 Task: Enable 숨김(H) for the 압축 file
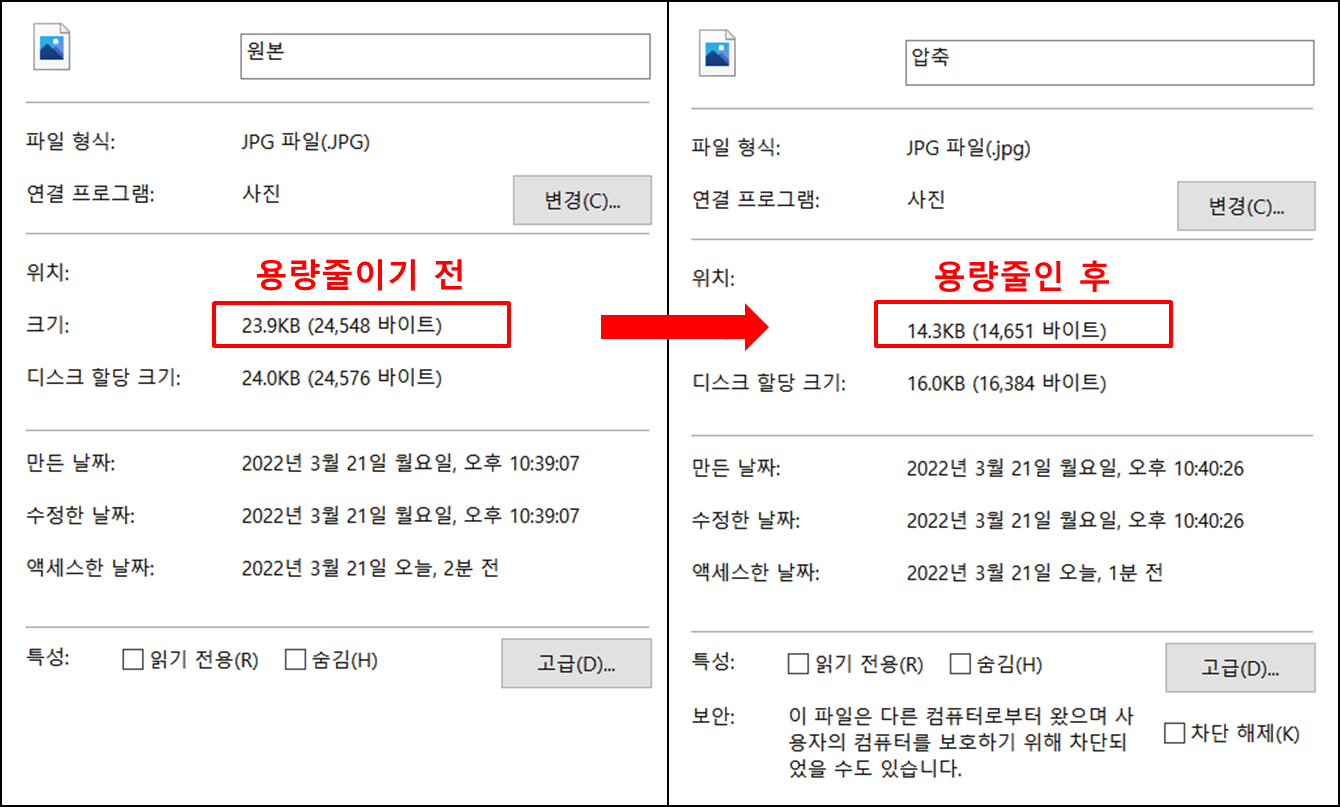point(961,663)
